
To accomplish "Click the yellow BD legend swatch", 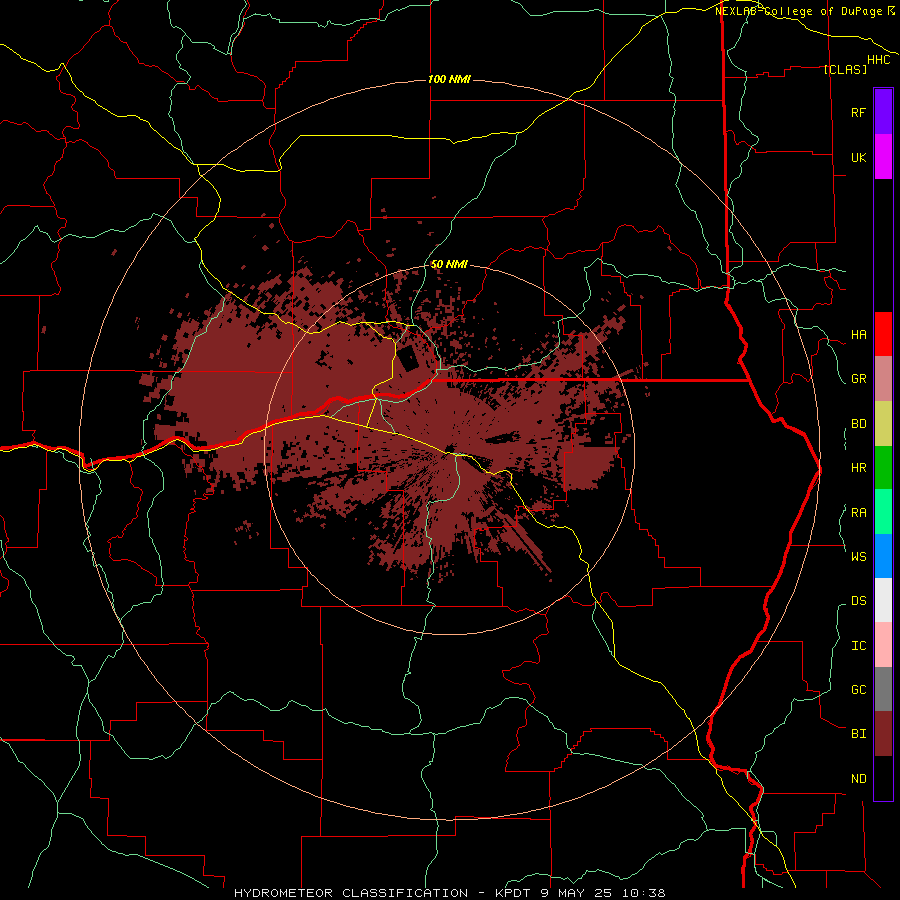I will coord(883,423).
